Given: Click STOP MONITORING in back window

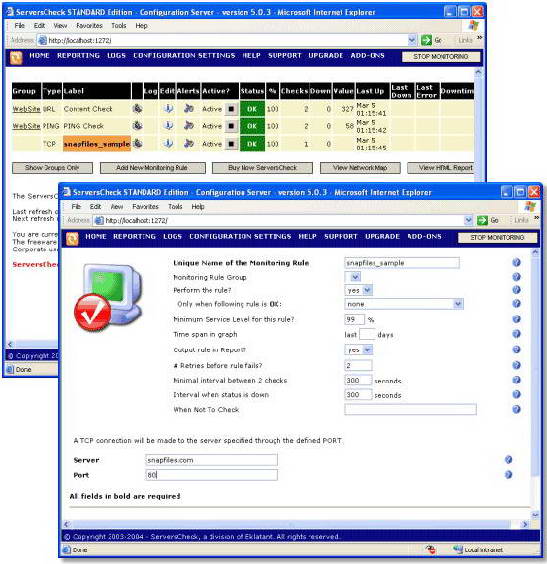Looking at the screenshot, I should (x=441, y=56).
